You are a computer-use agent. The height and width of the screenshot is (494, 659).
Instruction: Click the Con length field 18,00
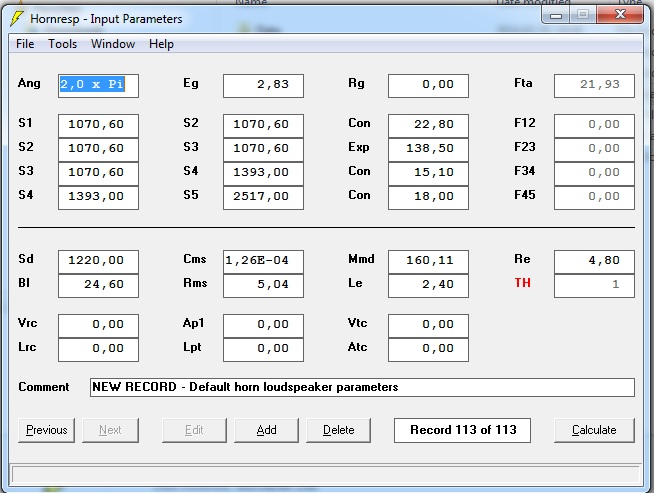click(428, 197)
